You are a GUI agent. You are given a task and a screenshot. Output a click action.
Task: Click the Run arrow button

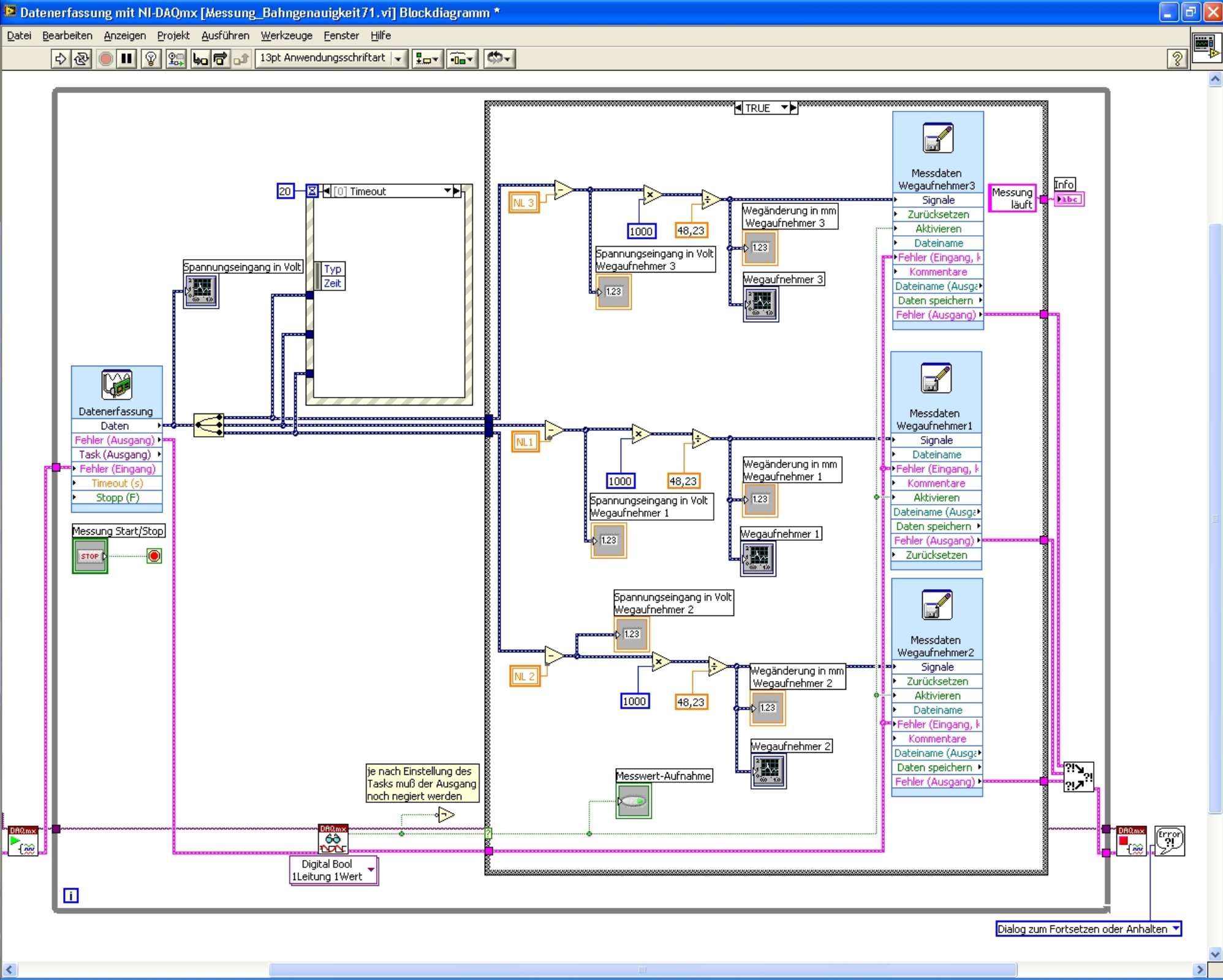(x=60, y=59)
